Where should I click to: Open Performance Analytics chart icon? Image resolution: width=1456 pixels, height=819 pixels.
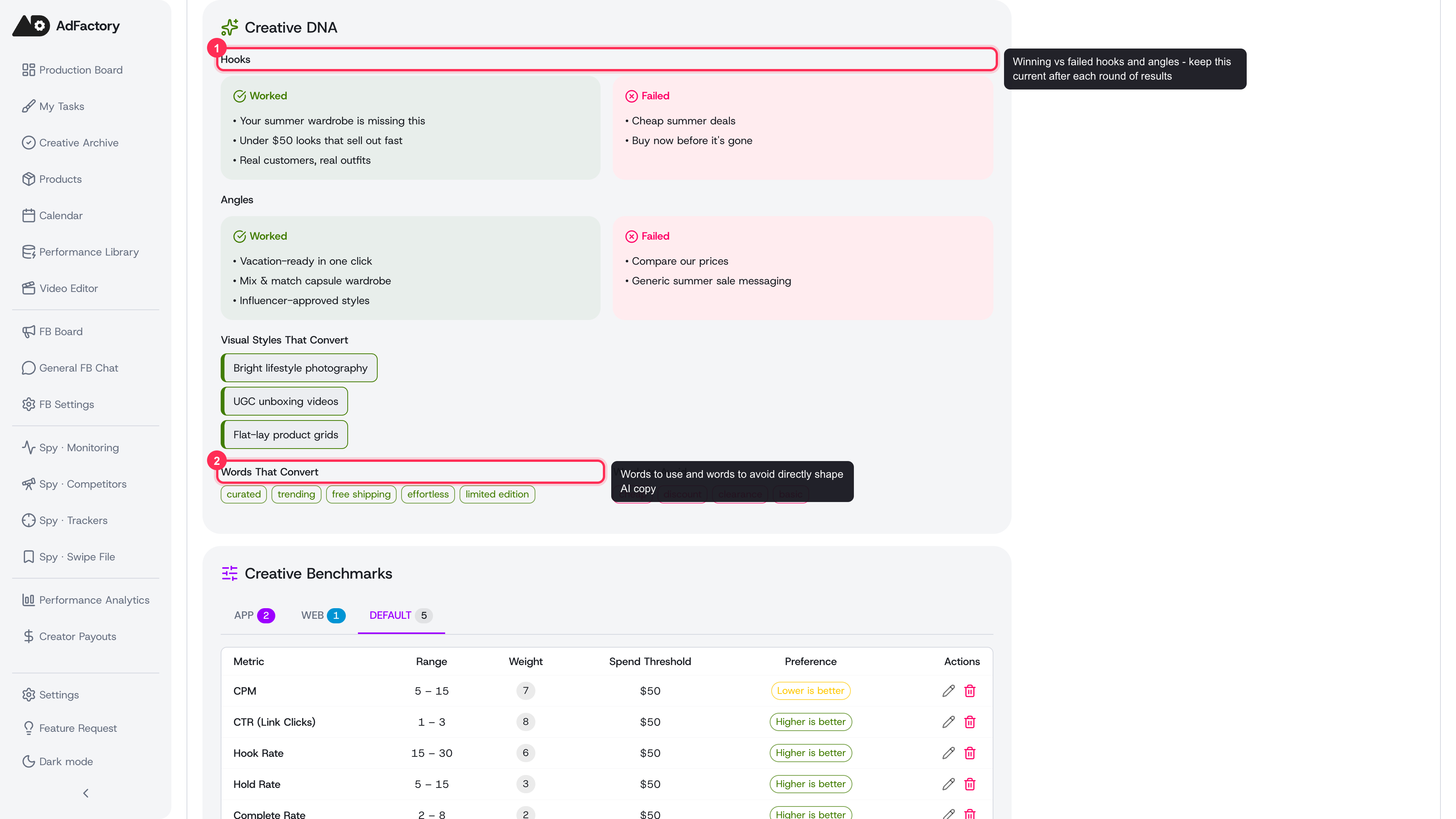(28, 600)
